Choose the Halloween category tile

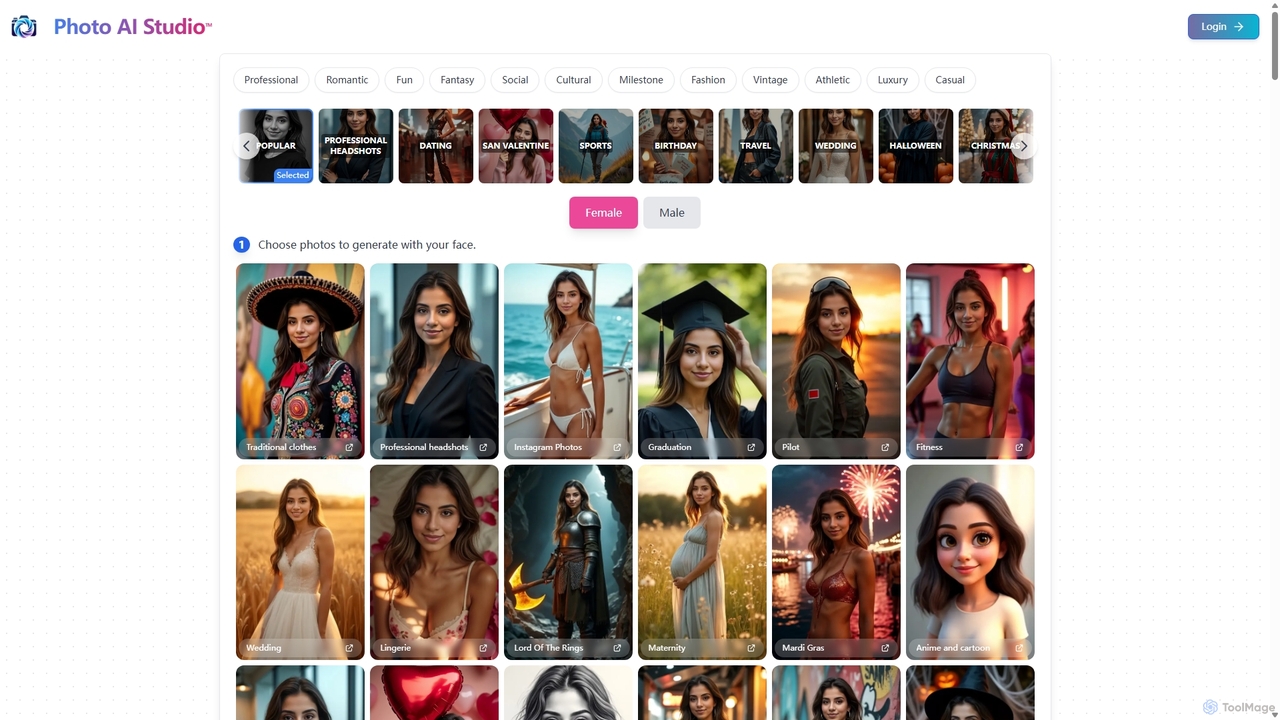(x=916, y=146)
